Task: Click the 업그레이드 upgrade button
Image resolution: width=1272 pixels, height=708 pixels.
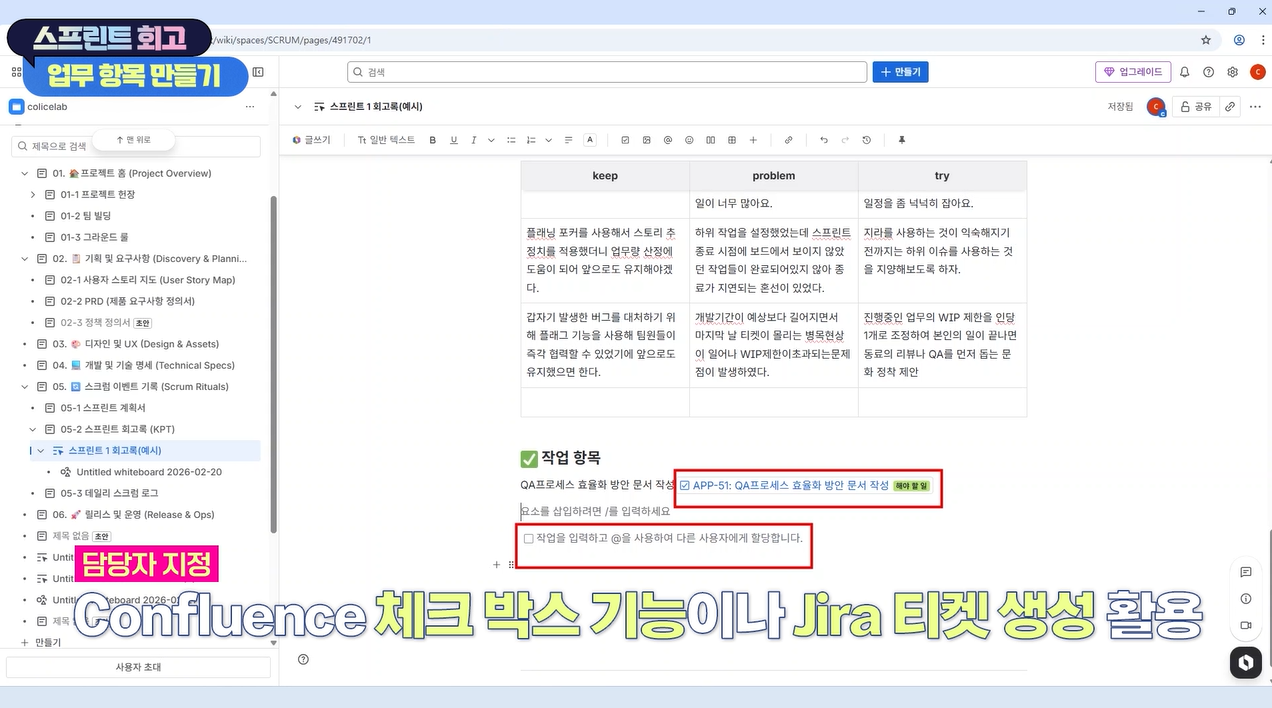Action: pos(1133,72)
